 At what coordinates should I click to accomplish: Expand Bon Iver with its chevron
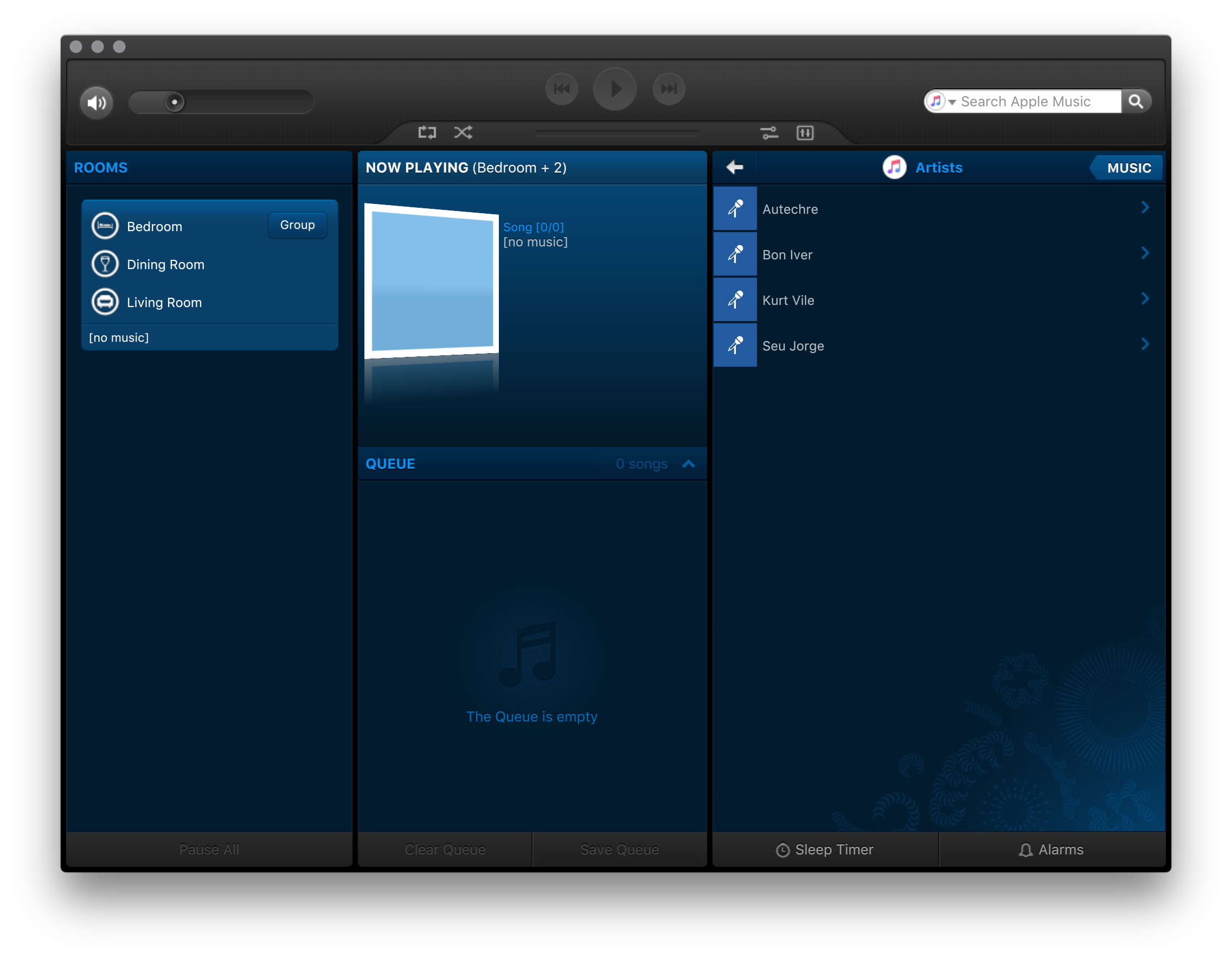(1145, 253)
